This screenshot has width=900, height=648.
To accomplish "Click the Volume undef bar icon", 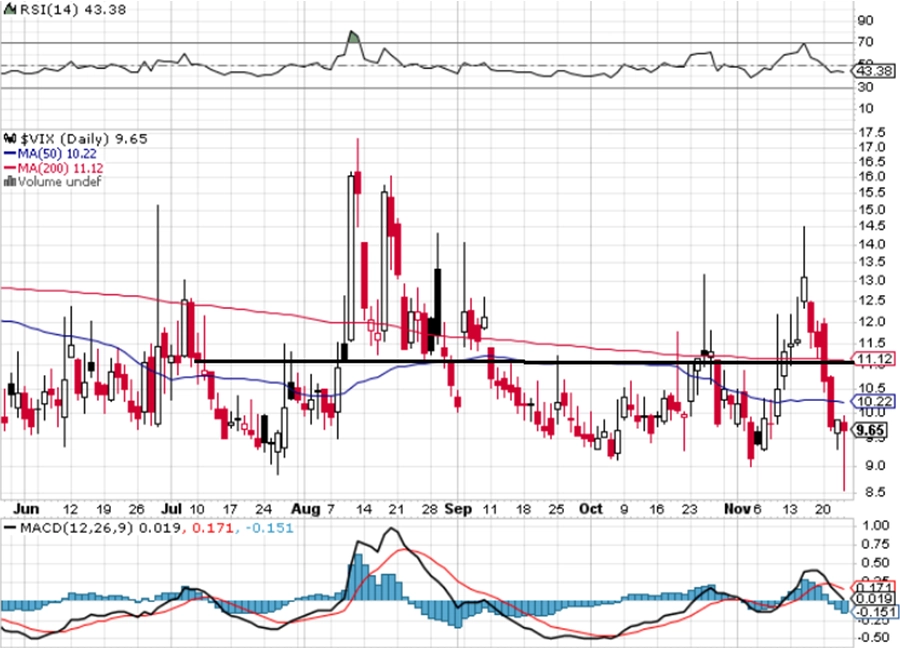I will 10,181.
